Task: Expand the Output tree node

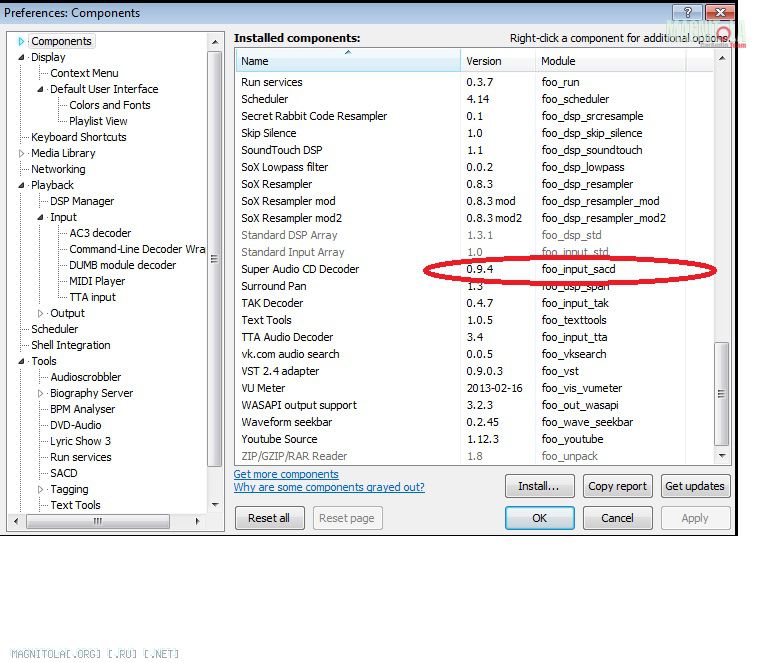Action: (x=40, y=313)
